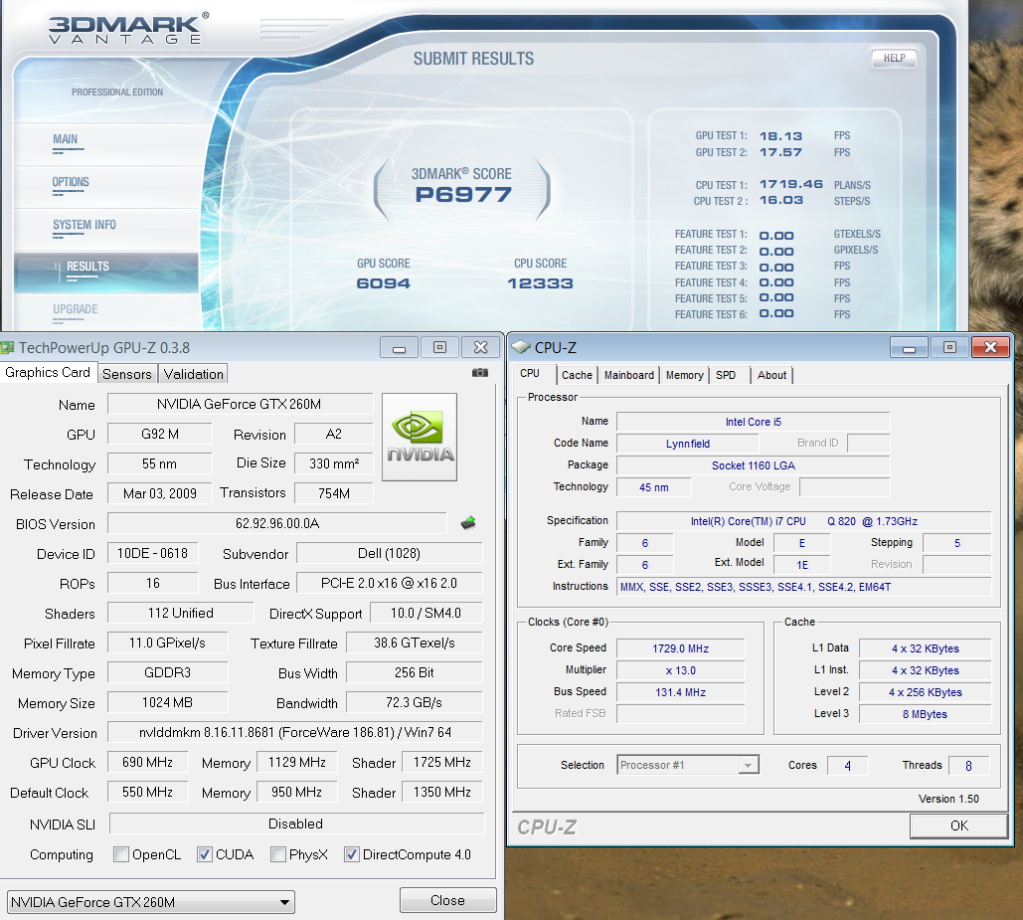Open the Cache tab in CPU-Z
The width and height of the screenshot is (1023, 920).
577,375
